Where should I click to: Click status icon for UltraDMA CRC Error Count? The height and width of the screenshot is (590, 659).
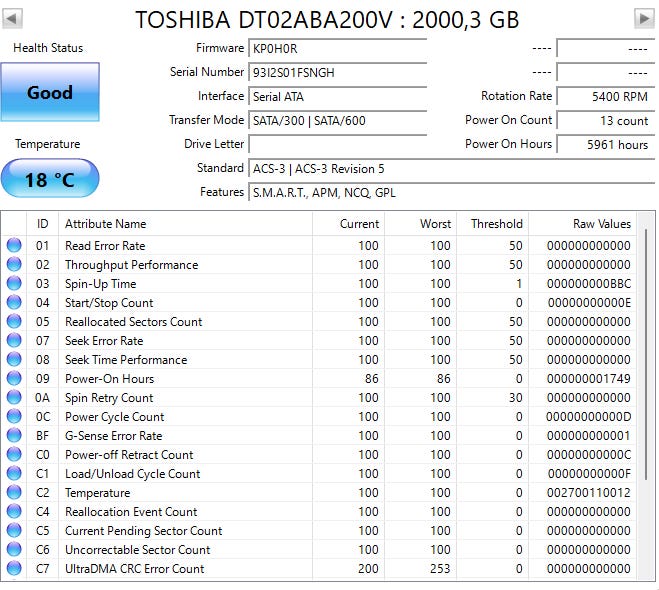[x=14, y=568]
